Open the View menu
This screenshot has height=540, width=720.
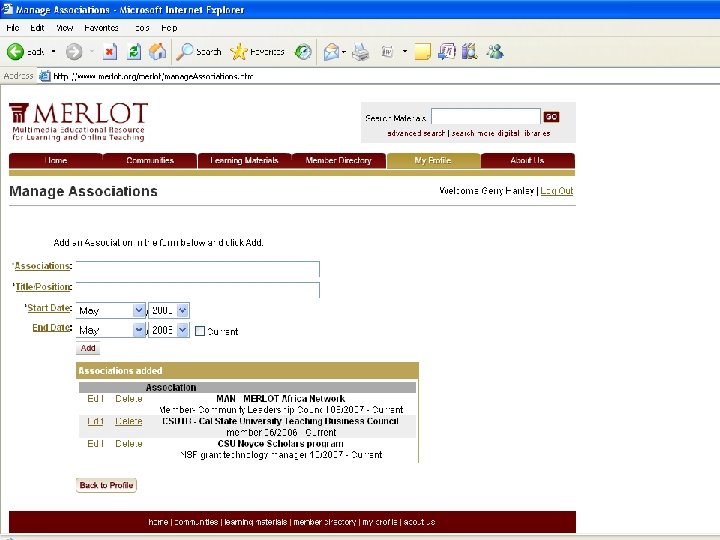click(x=65, y=28)
